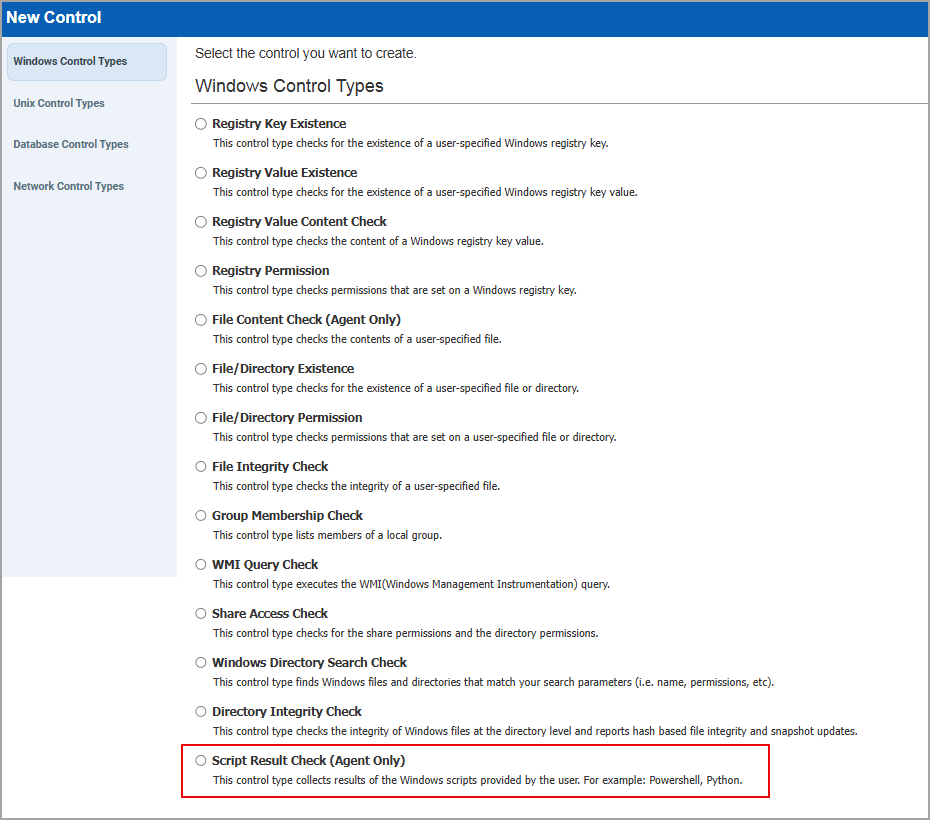Switch to the Unix Control Types tab
The width and height of the screenshot is (930, 820).
58,103
